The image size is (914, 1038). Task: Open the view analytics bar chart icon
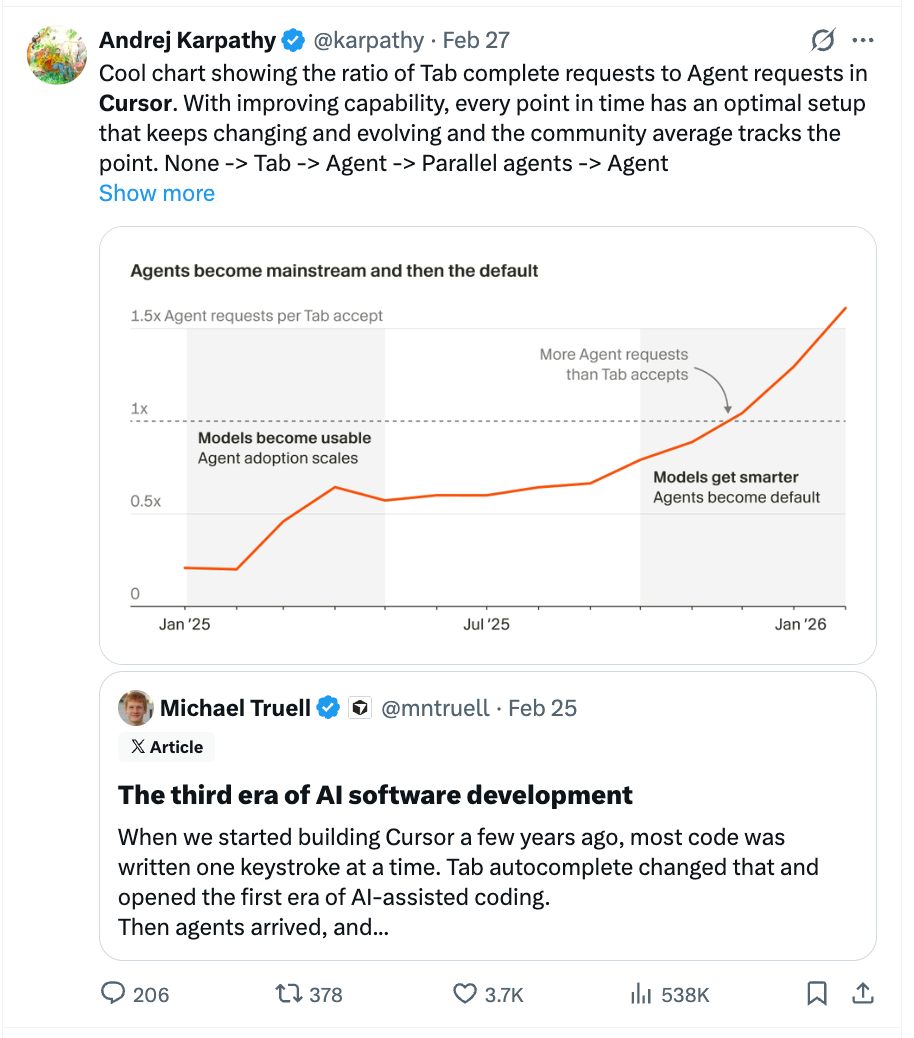pyautogui.click(x=640, y=994)
